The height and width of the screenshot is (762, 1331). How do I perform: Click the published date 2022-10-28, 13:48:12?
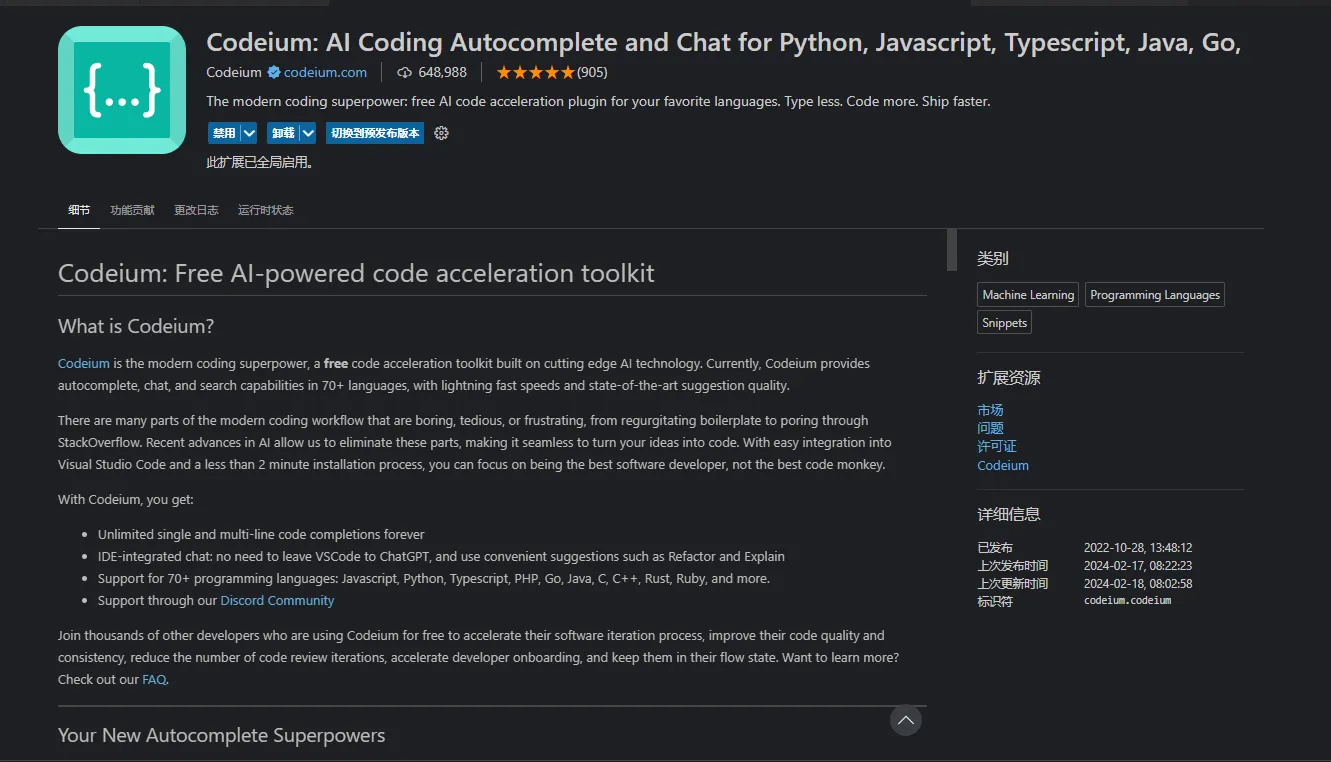[1138, 548]
